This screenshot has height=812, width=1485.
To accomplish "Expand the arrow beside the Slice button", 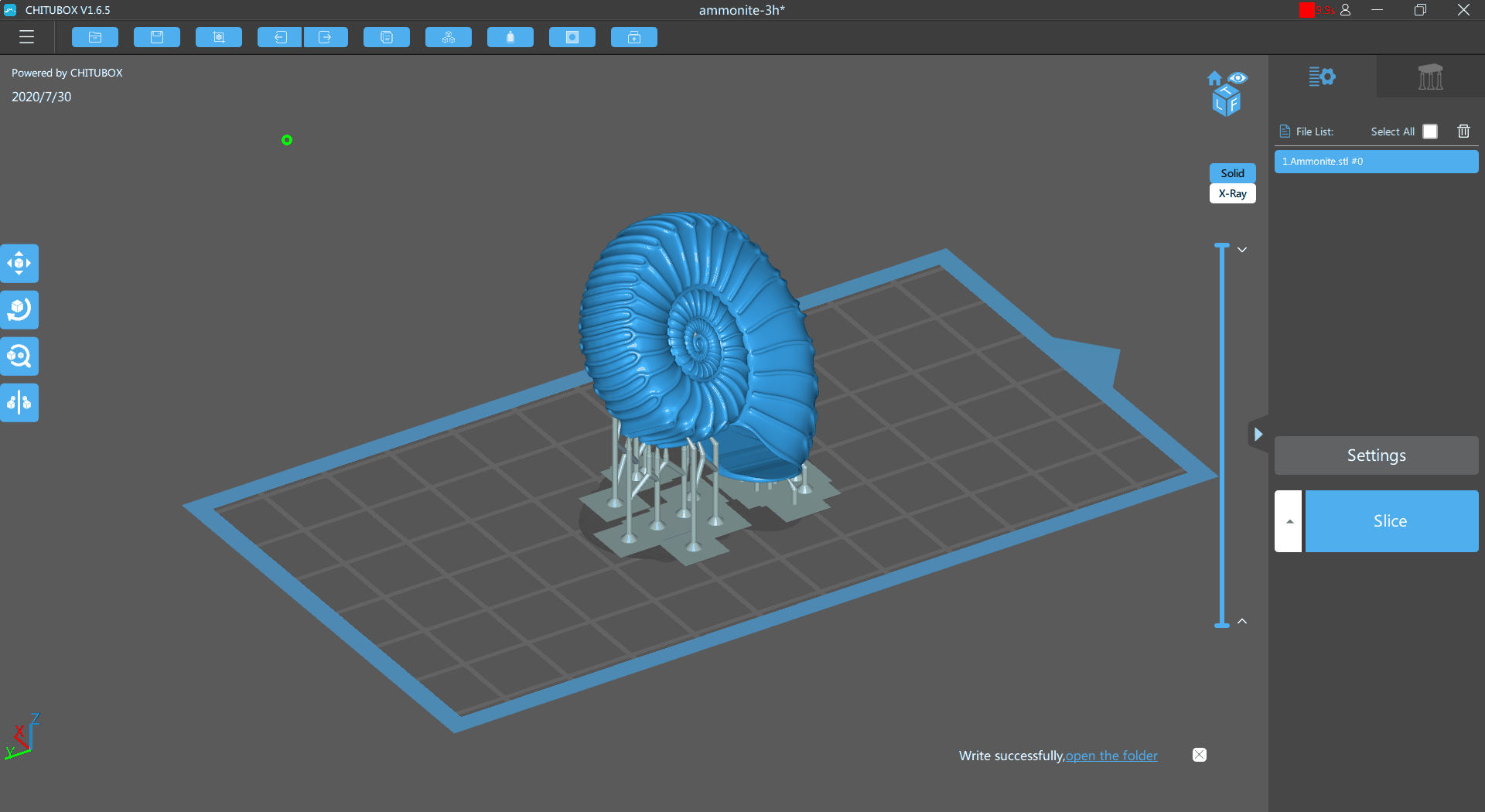I will pyautogui.click(x=1289, y=521).
